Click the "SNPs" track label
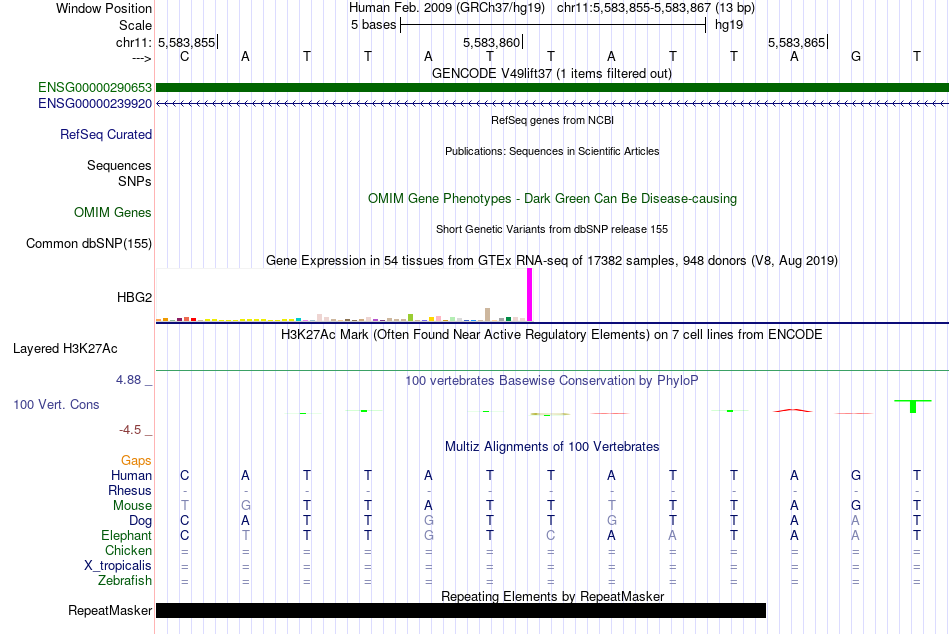Viewport: 950px width, 634px height. pyautogui.click(x=135, y=181)
